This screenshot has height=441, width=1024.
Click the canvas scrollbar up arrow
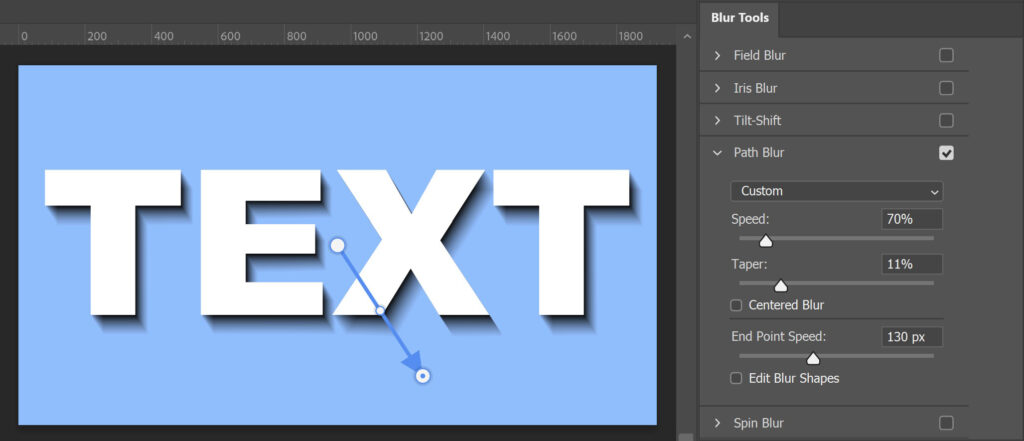click(686, 37)
